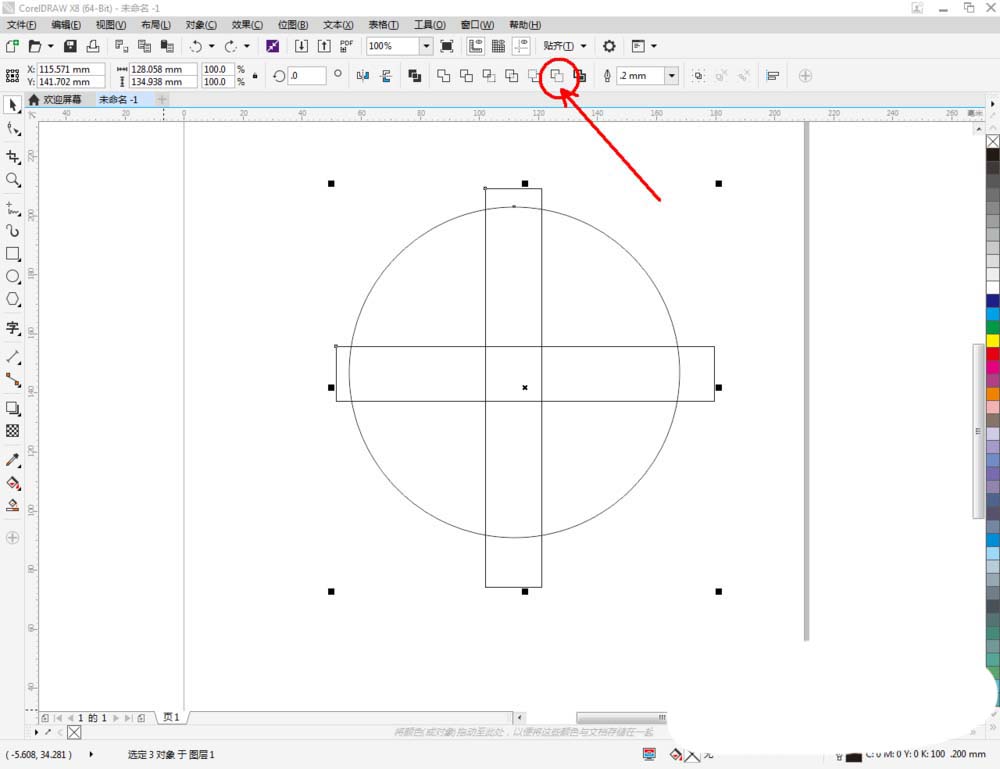The height and width of the screenshot is (769, 1000).
Task: Click the no-color X swatch atop palette
Action: pos(993,141)
